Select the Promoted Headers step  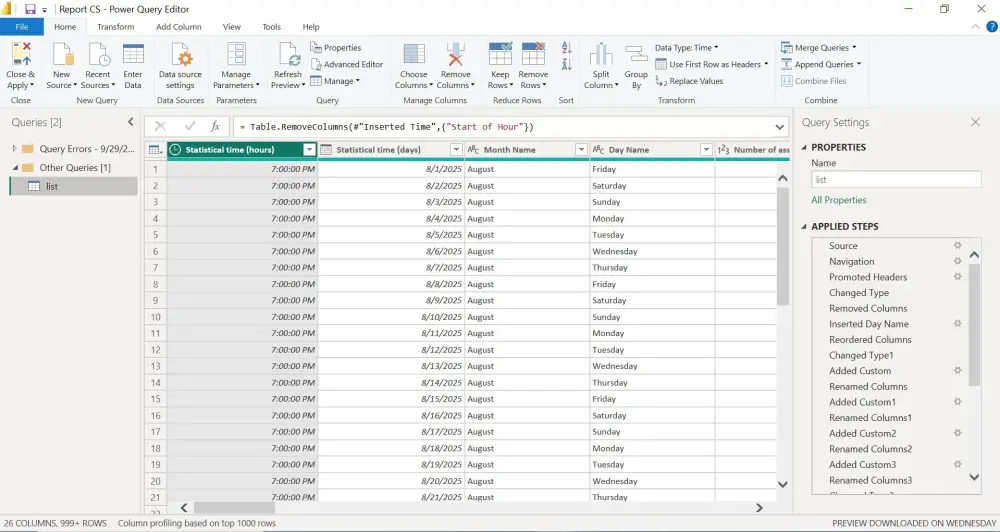[868, 277]
